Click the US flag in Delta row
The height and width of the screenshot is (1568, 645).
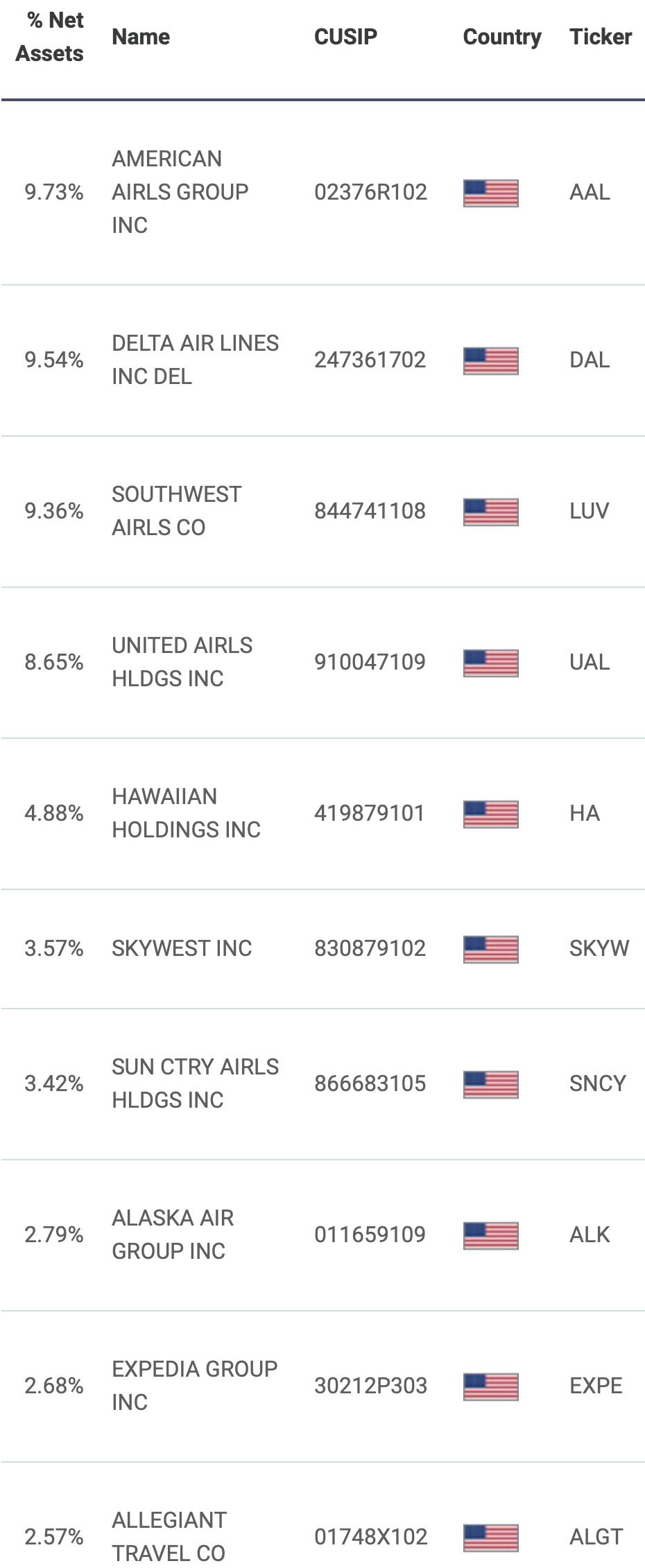pos(490,360)
